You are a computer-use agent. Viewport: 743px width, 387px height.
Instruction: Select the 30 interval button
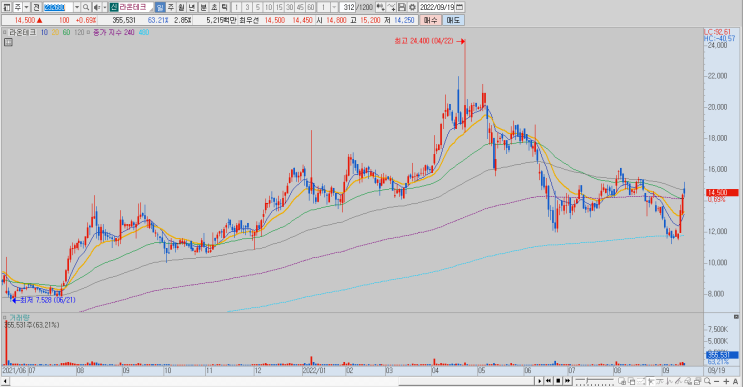click(x=290, y=7)
